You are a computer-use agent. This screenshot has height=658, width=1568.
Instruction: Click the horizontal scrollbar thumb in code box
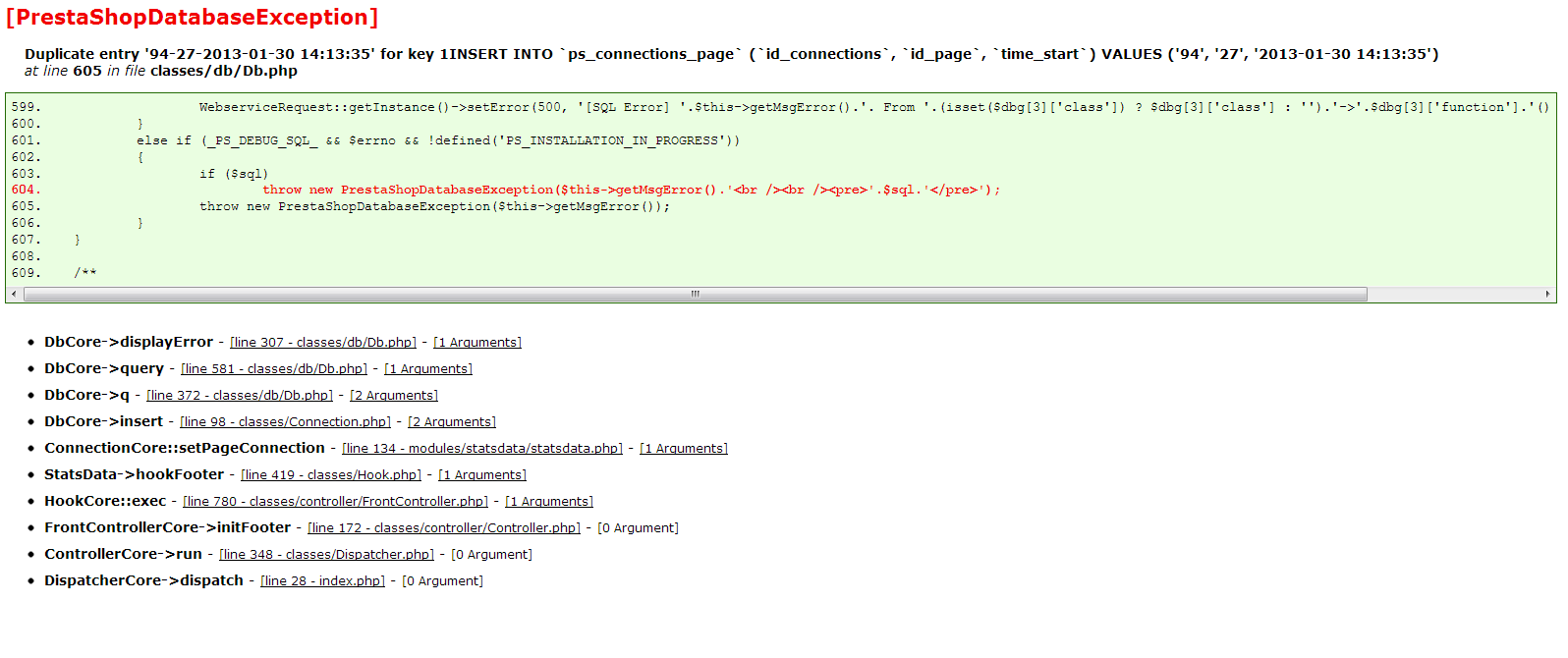pos(695,295)
